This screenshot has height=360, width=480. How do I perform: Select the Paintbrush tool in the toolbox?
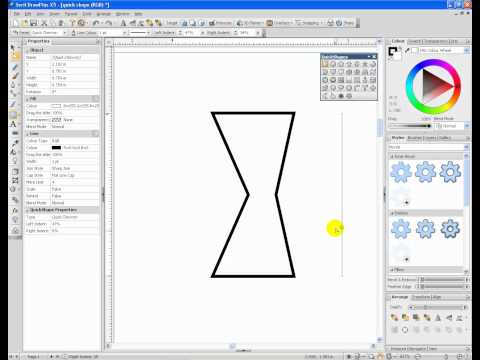tap(15, 76)
